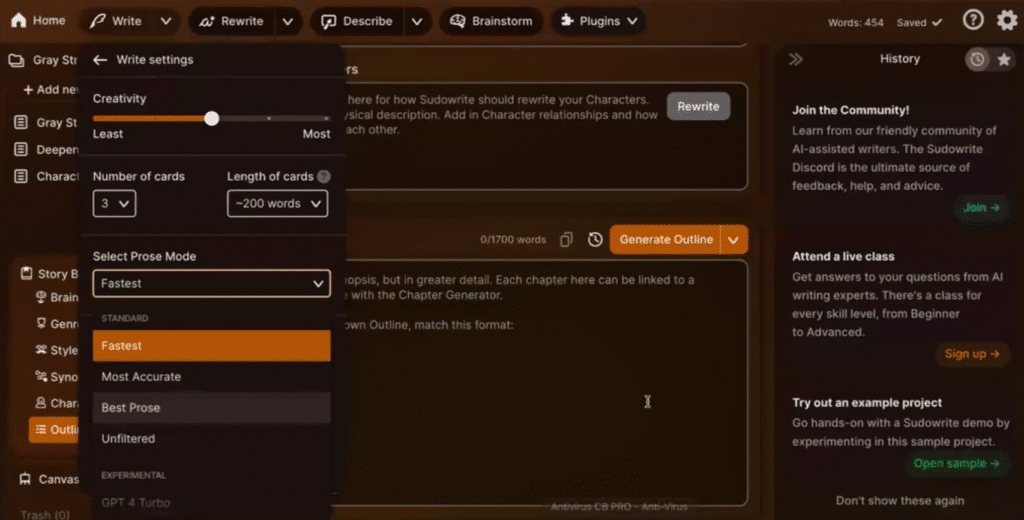
Task: Click the Add new document button
Action: point(51,89)
